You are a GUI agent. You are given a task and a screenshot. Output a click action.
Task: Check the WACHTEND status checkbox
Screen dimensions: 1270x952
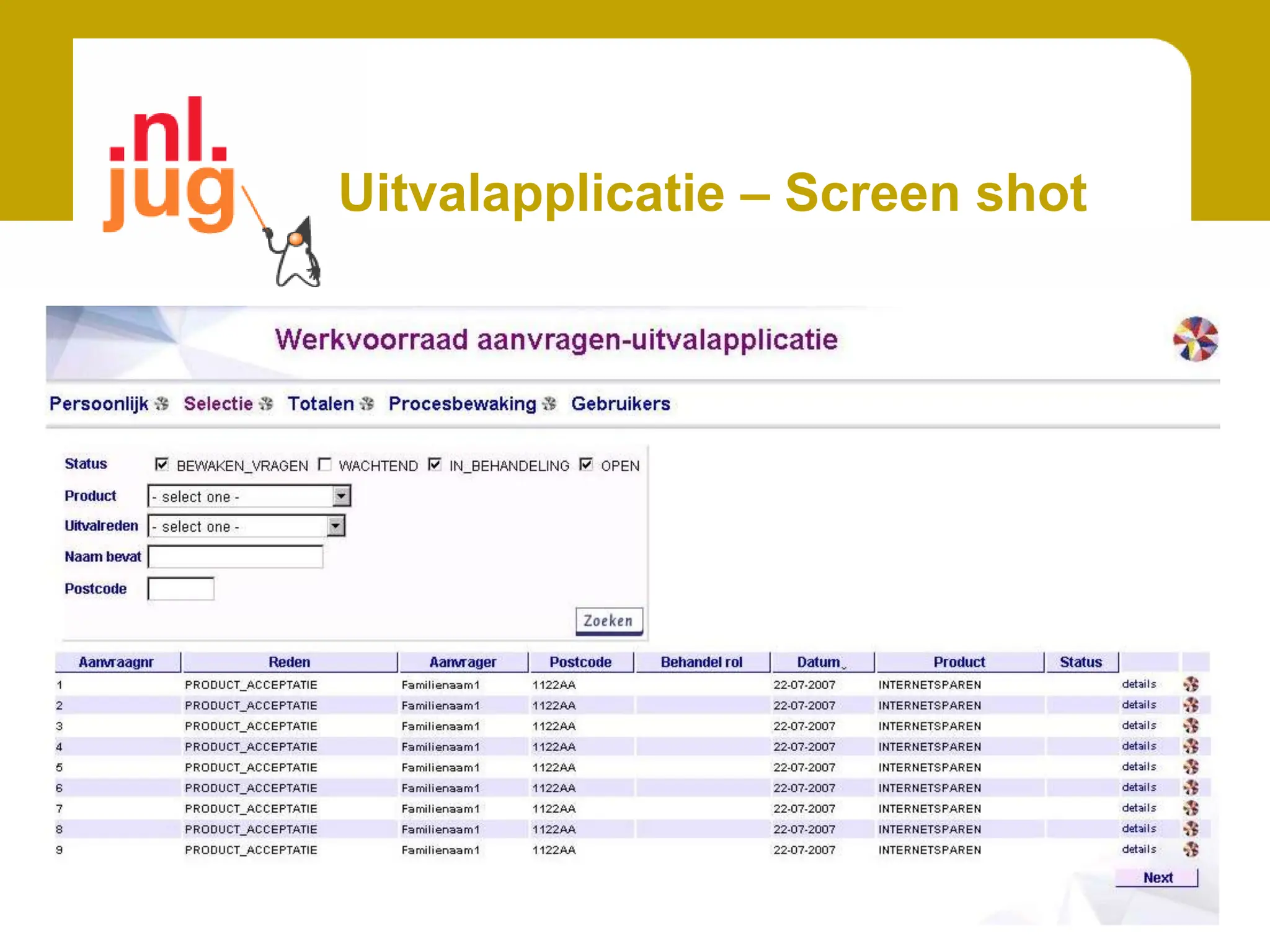[x=324, y=464]
